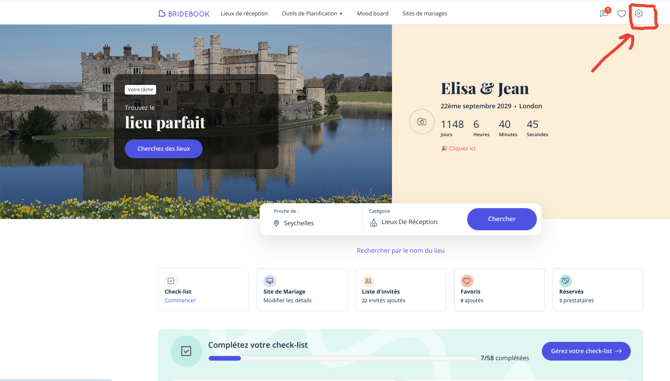Add a photo with the camera icon
The image size is (670, 381).
pyautogui.click(x=422, y=122)
